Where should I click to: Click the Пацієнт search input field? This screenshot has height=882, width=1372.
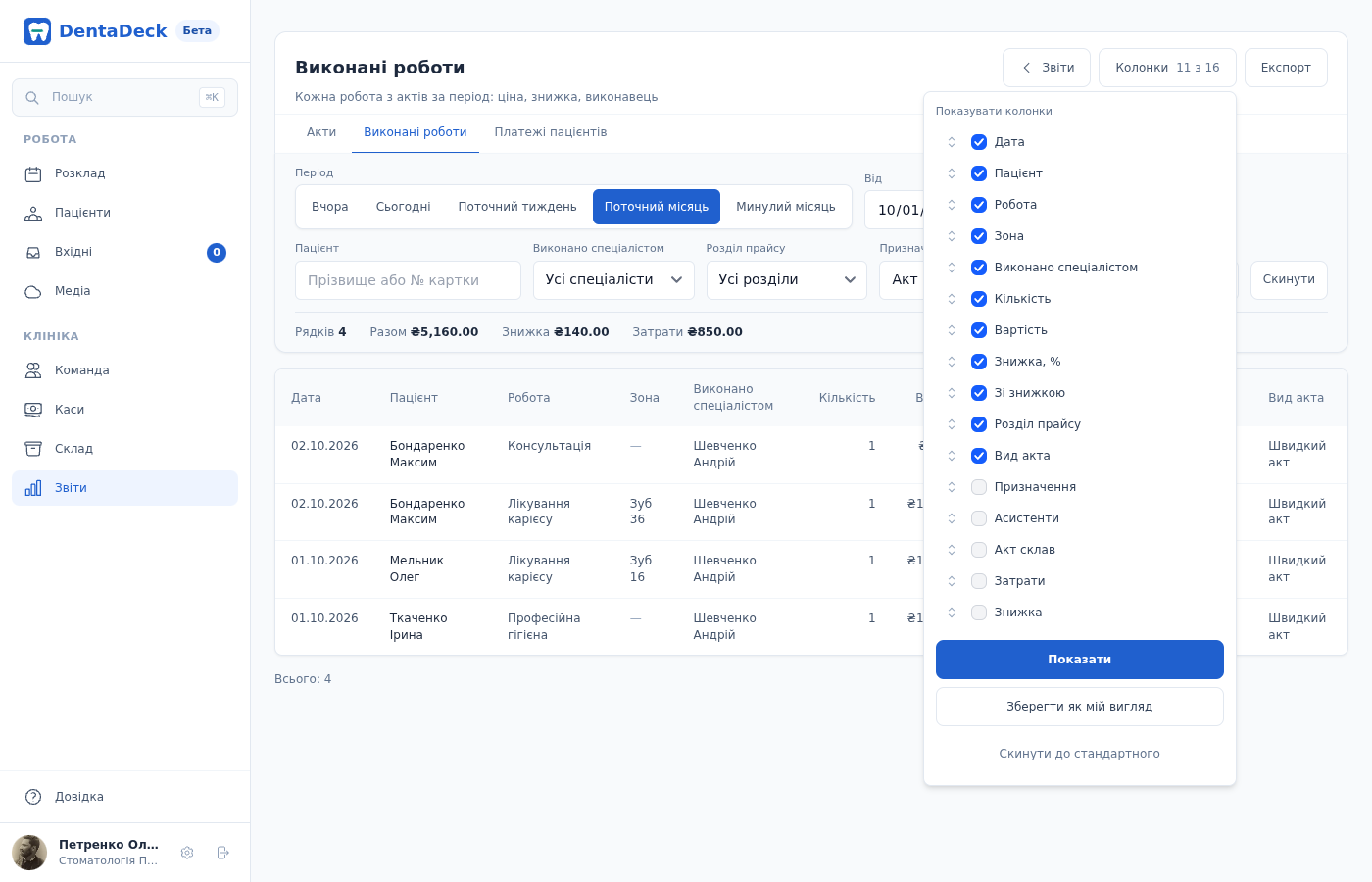[408, 280]
